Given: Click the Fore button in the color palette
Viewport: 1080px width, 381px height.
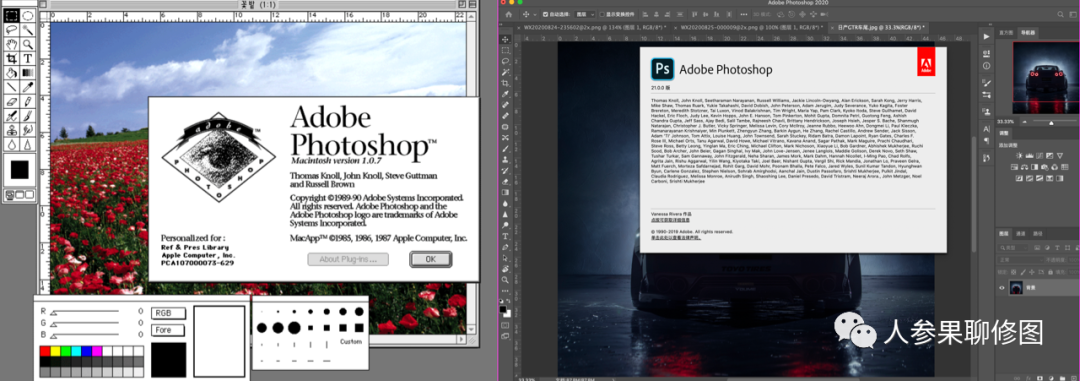Looking at the screenshot, I should pos(168,330).
